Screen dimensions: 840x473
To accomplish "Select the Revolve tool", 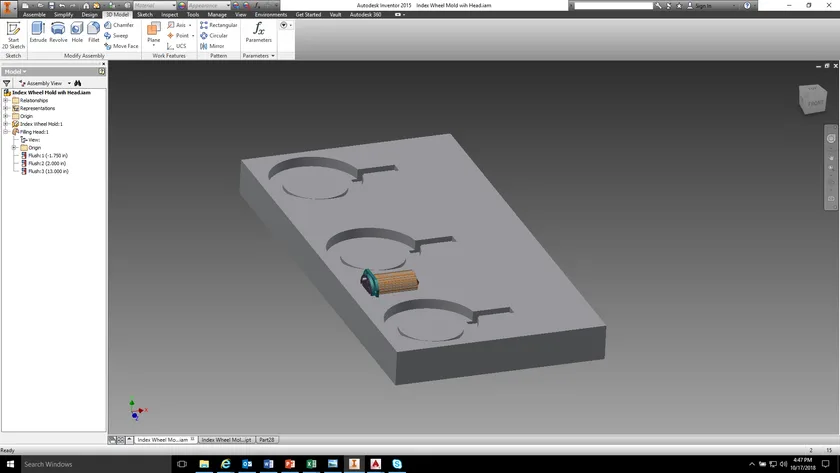I will (x=58, y=32).
